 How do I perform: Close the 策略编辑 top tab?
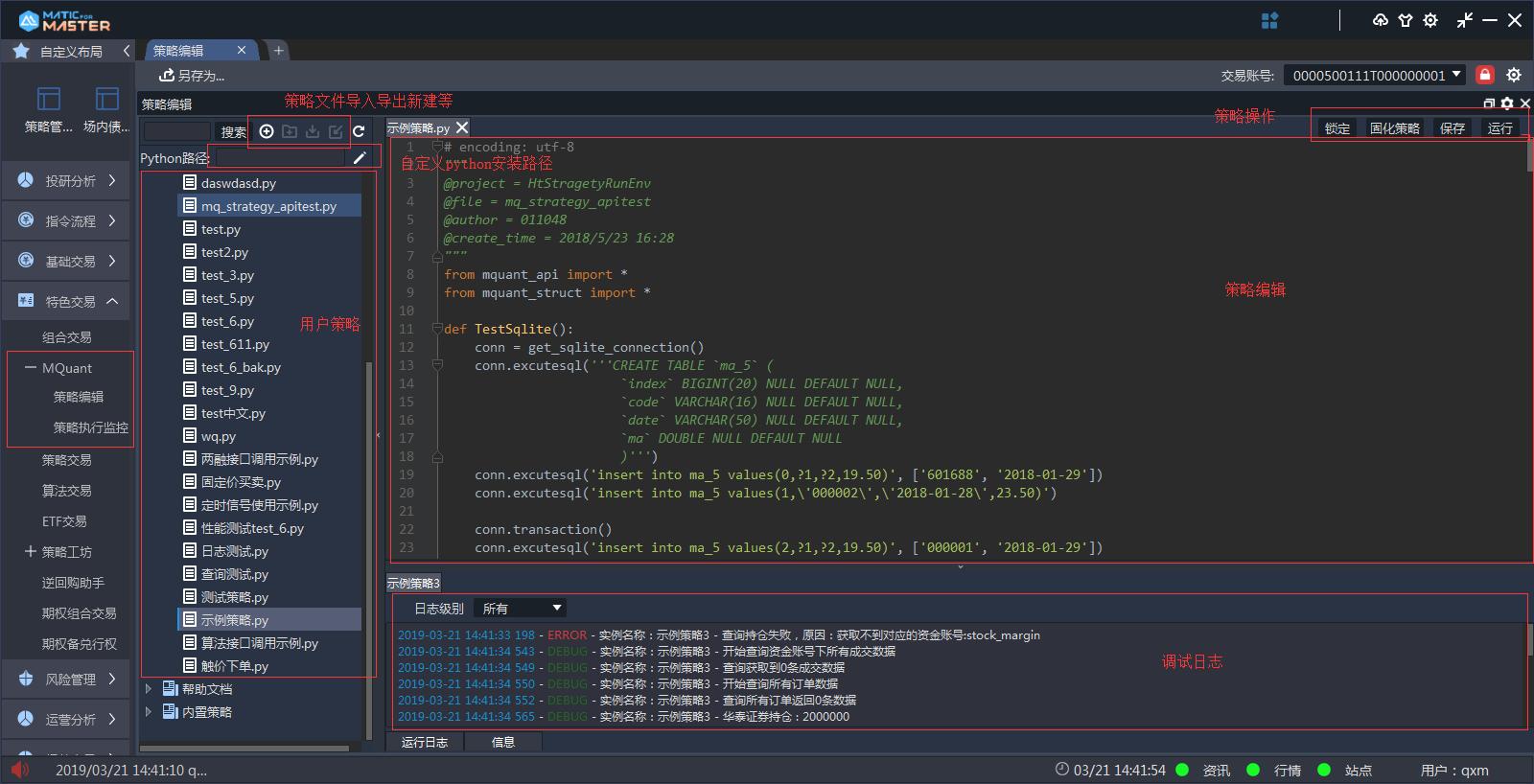(241, 50)
